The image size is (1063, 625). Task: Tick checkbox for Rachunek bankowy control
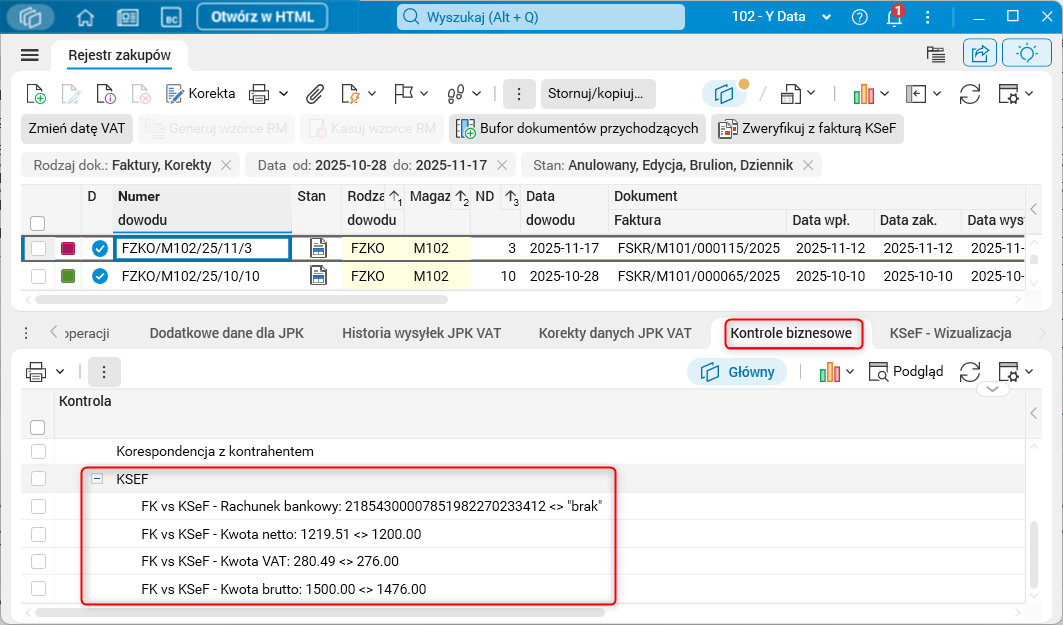click(x=38, y=506)
